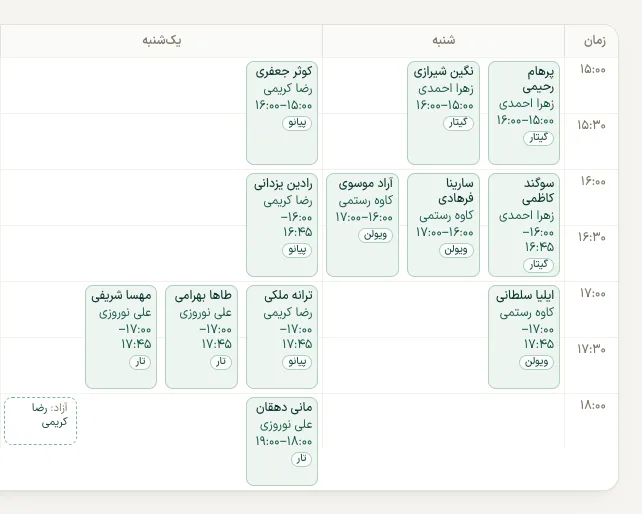Open آراد موسوی lesson card

362,225
